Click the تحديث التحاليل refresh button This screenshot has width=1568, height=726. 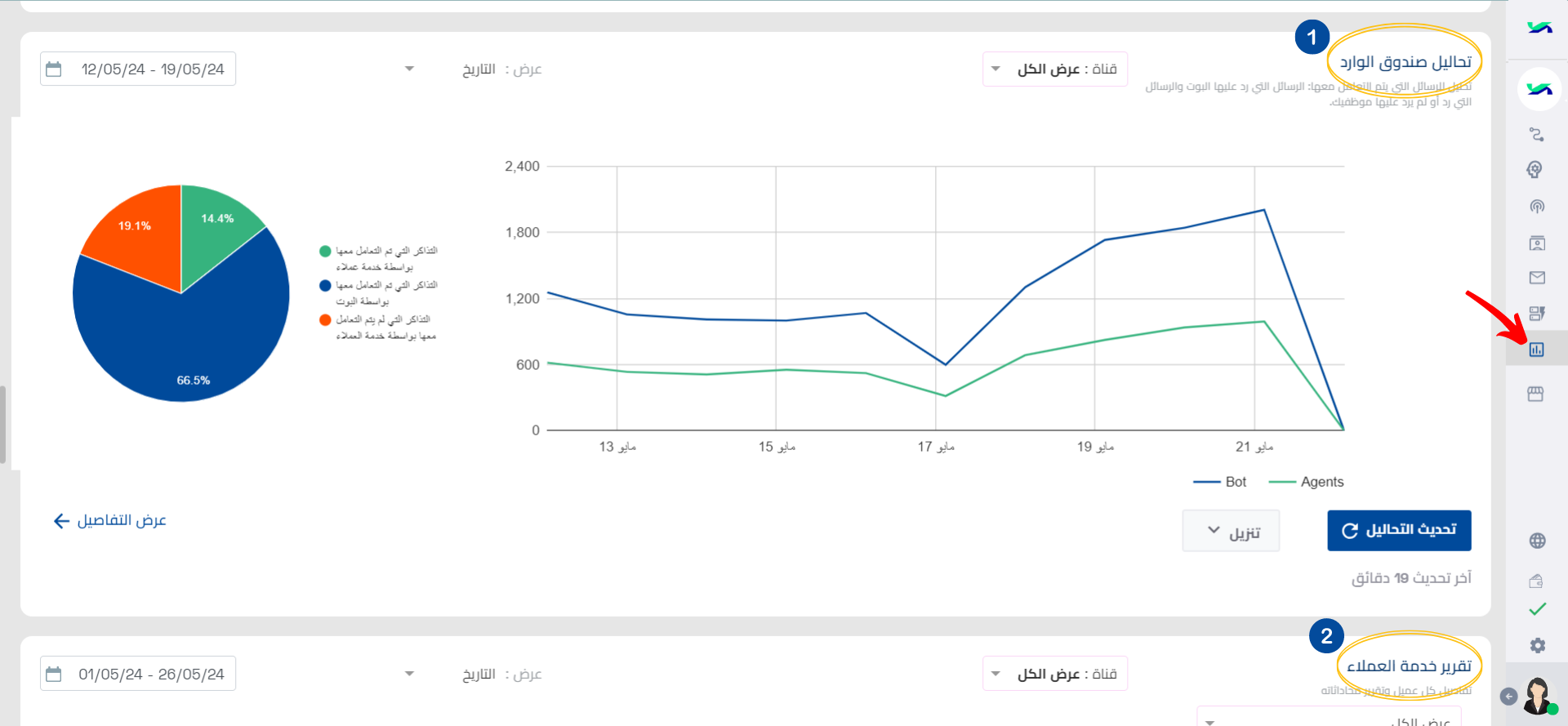[x=1399, y=531]
